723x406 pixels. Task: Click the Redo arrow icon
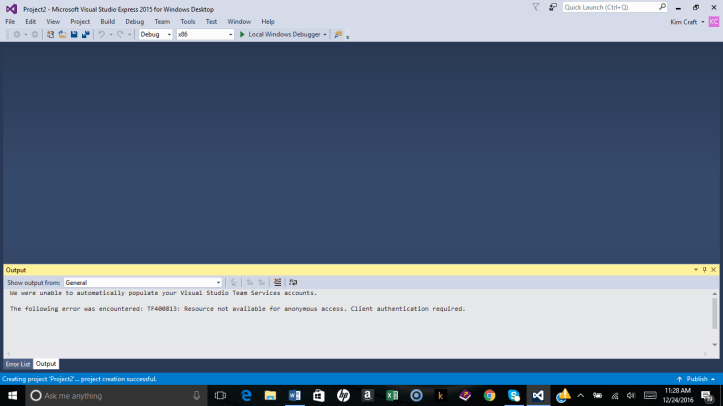coord(120,35)
